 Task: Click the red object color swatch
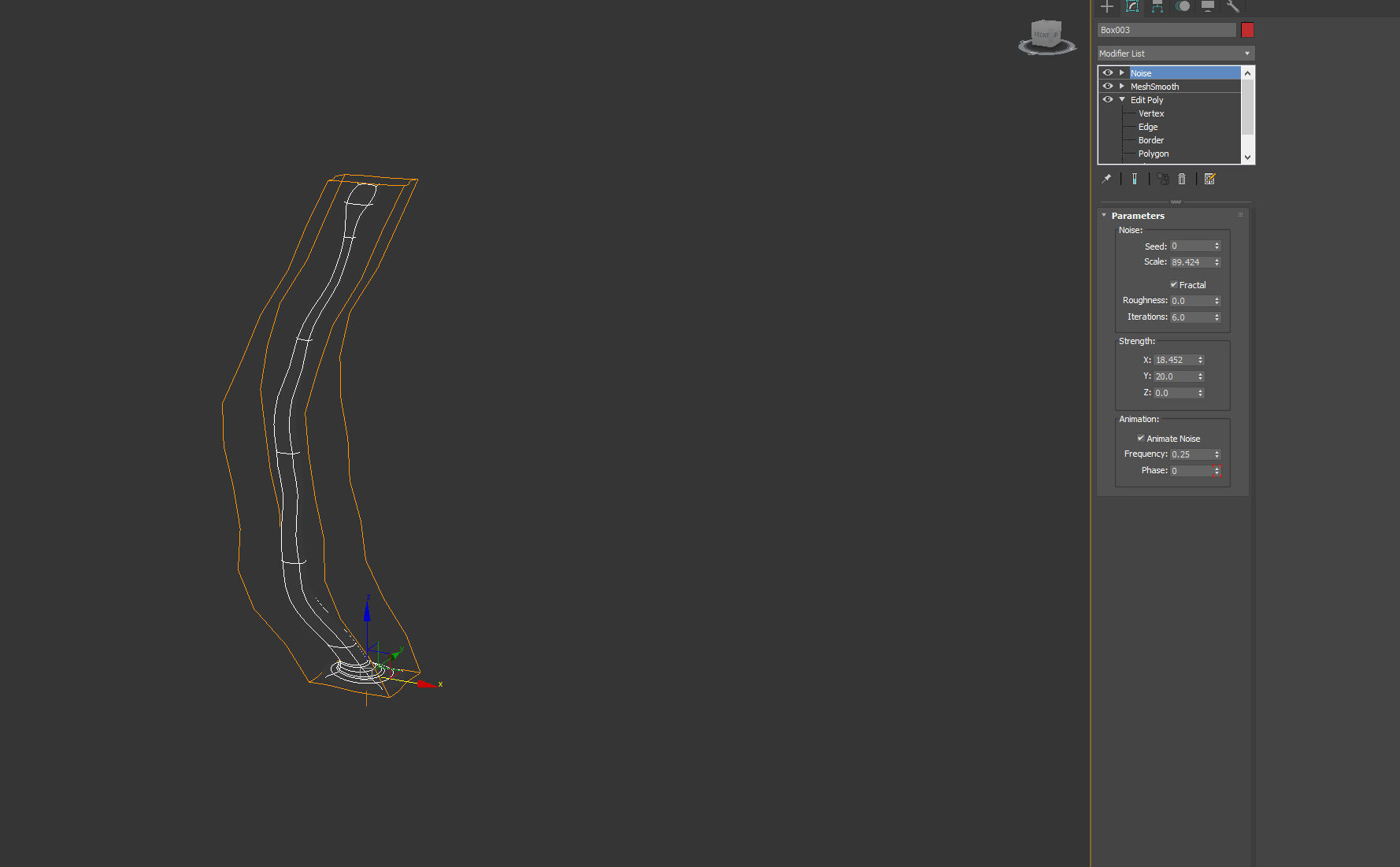1247,30
